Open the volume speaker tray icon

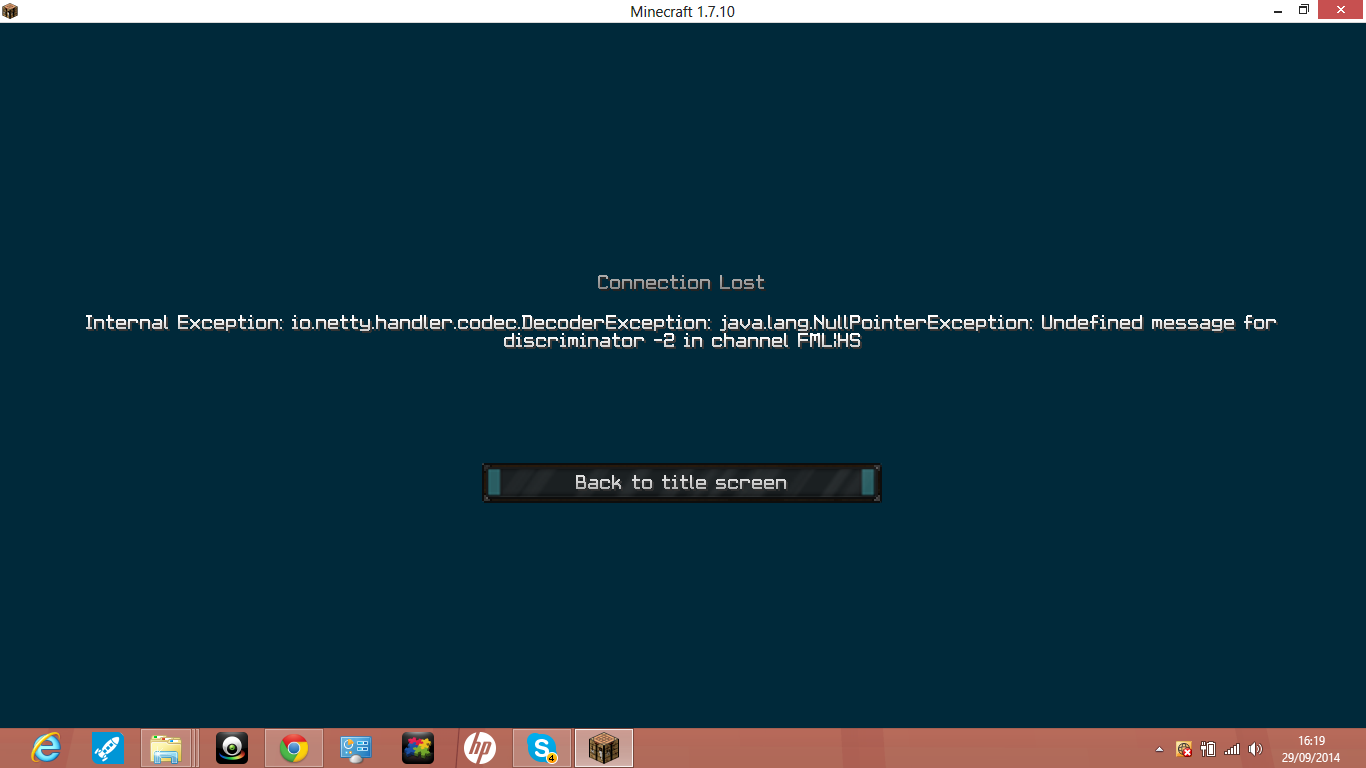(1256, 749)
